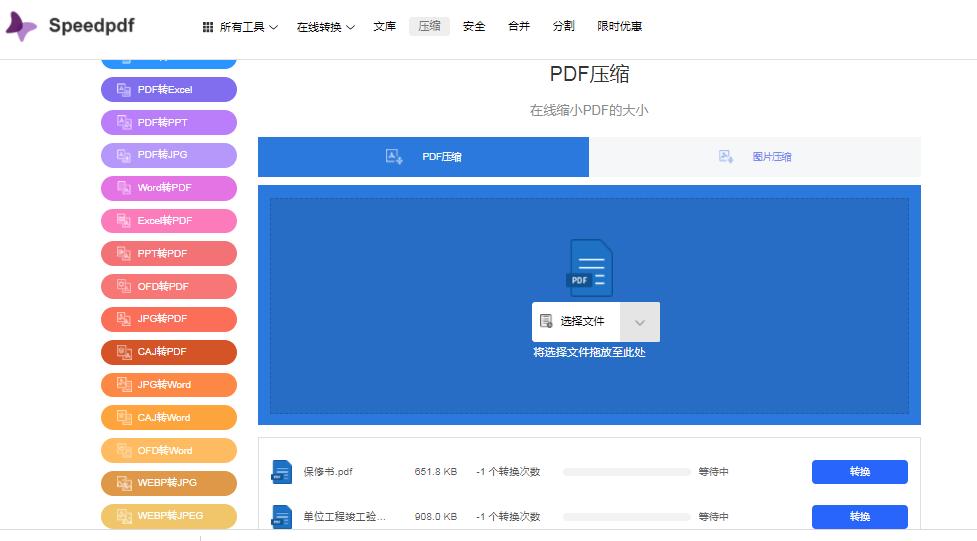Click 等待中 status for 单位工程竣工验 file
The width and height of the screenshot is (977, 541).
pos(713,517)
